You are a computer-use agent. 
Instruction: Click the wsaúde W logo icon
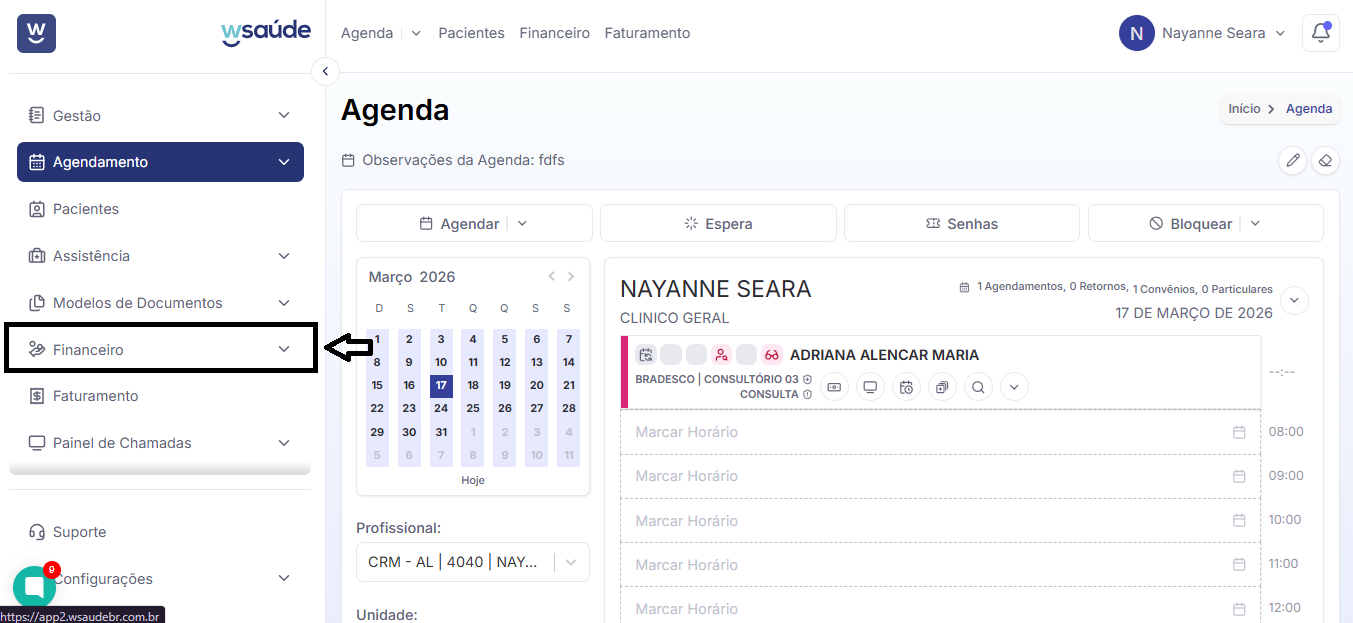(36, 33)
